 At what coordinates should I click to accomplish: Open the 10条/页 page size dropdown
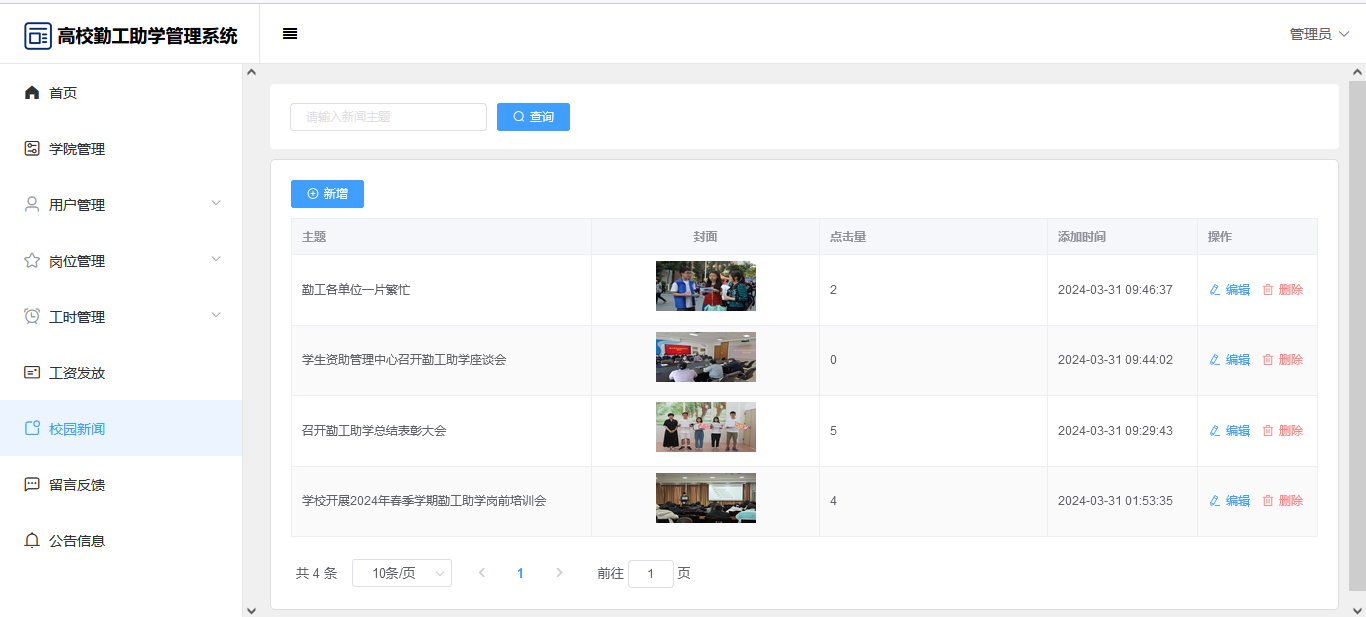(402, 573)
